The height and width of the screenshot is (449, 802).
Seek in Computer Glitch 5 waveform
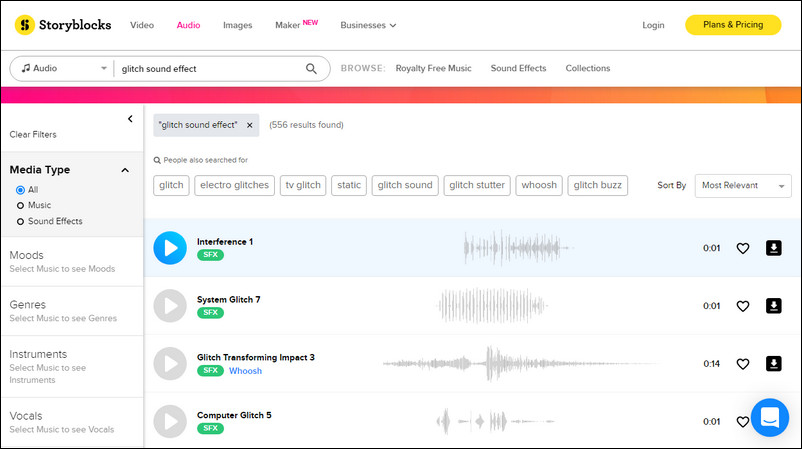(x=495, y=421)
